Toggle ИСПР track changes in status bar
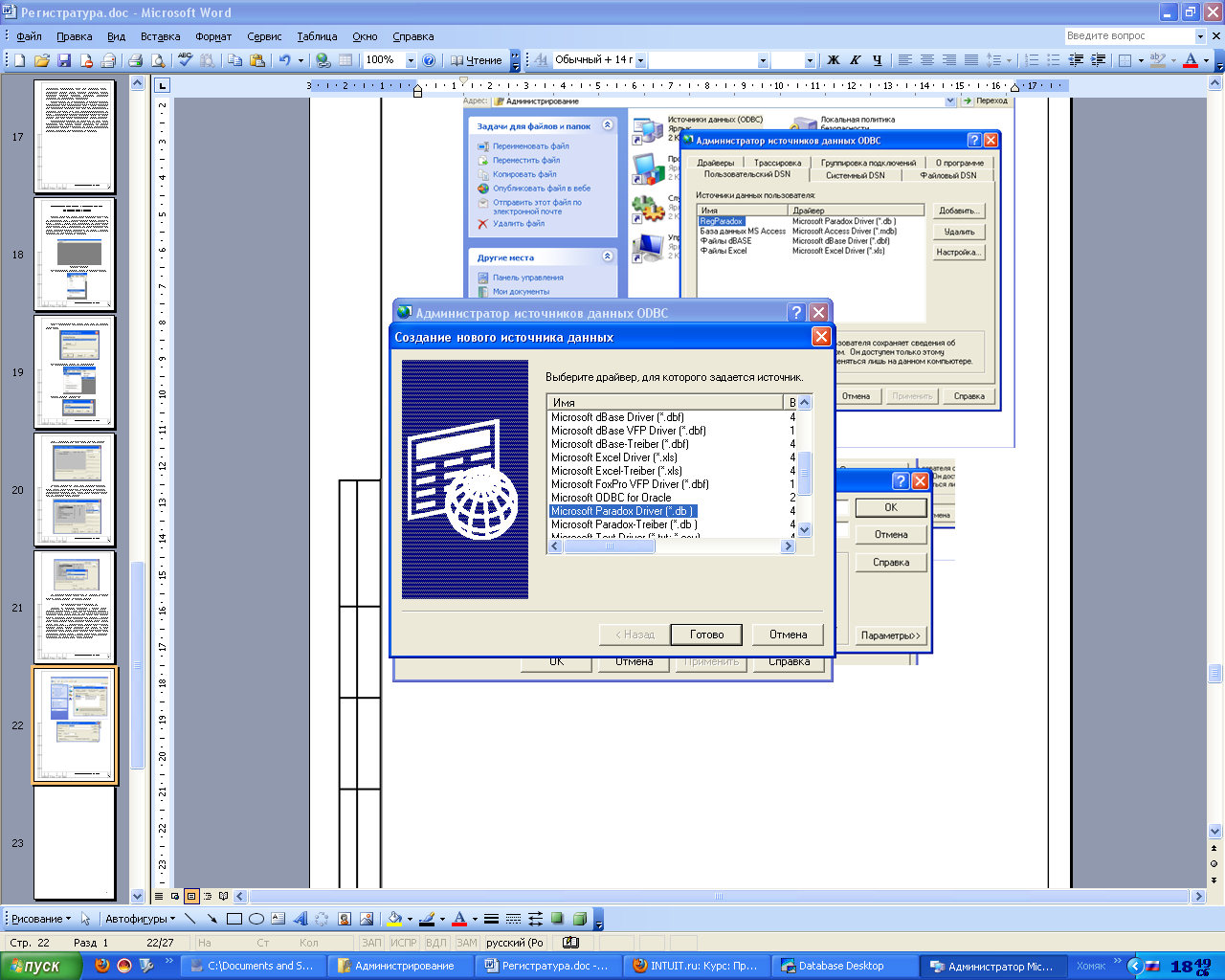Image resolution: width=1225 pixels, height=980 pixels. (404, 943)
